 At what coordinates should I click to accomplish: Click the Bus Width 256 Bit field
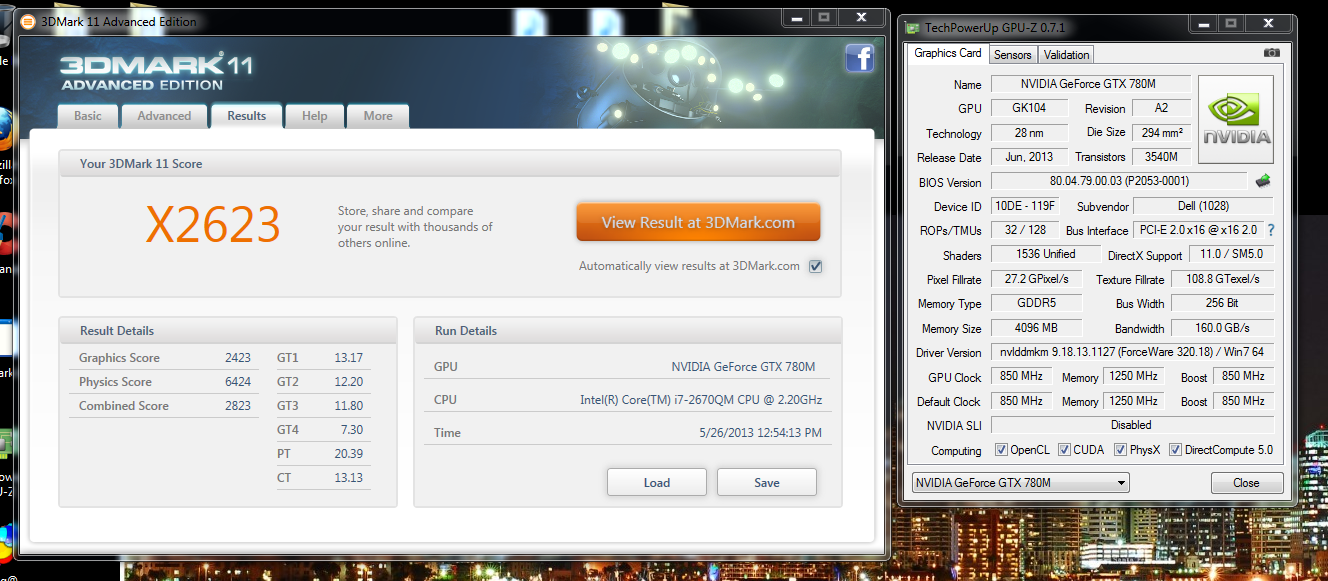1222,303
